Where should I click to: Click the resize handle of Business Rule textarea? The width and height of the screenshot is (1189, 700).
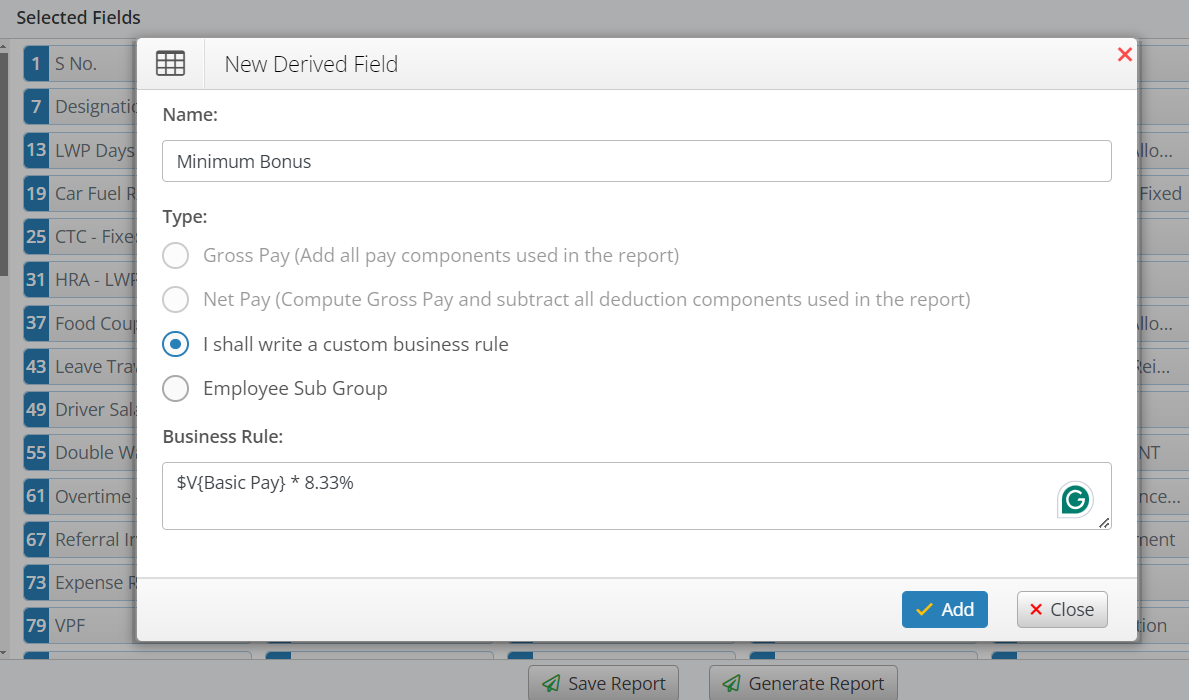point(1104,523)
